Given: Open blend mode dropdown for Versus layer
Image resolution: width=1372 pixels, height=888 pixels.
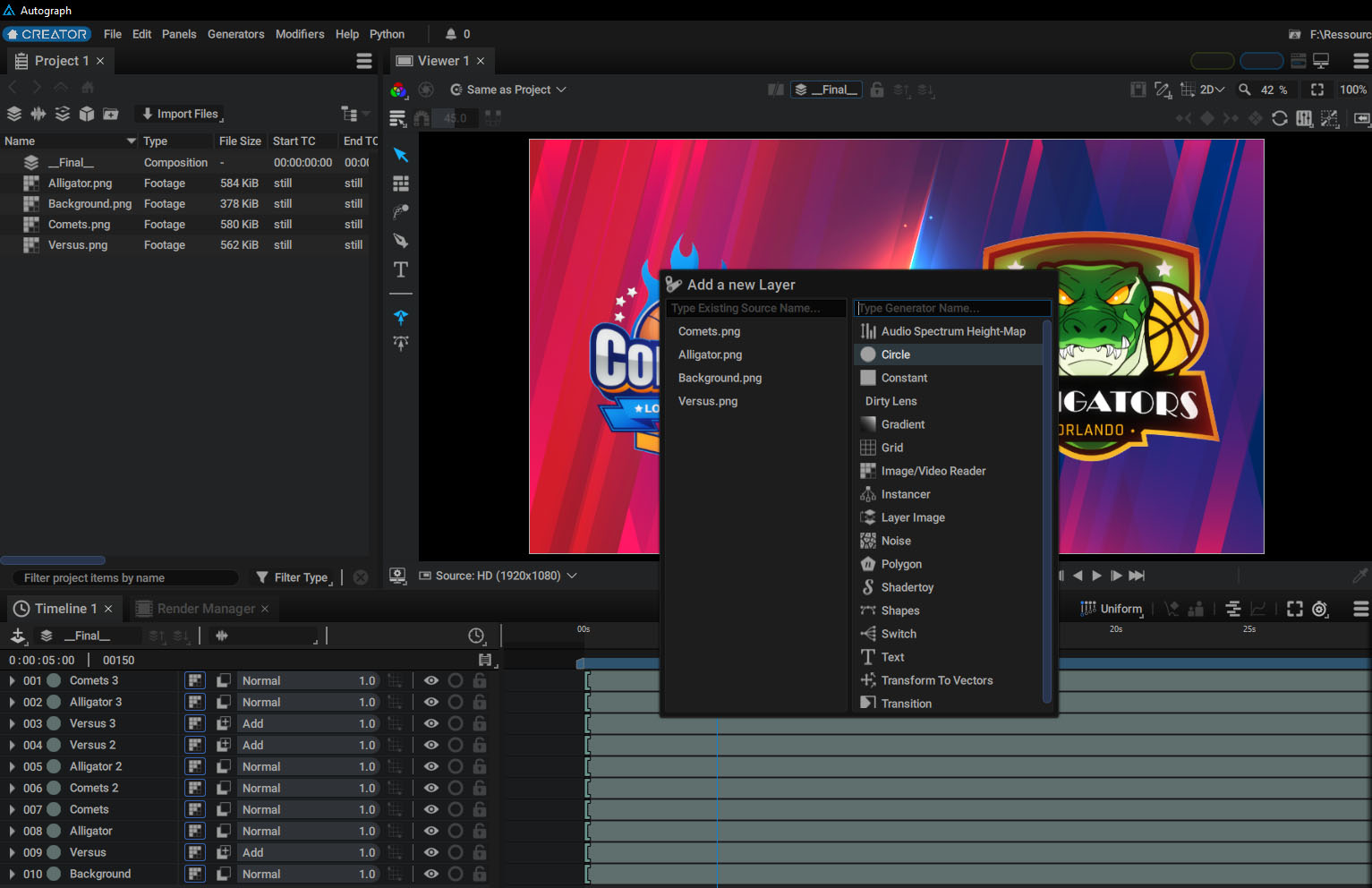Looking at the screenshot, I should [308, 852].
